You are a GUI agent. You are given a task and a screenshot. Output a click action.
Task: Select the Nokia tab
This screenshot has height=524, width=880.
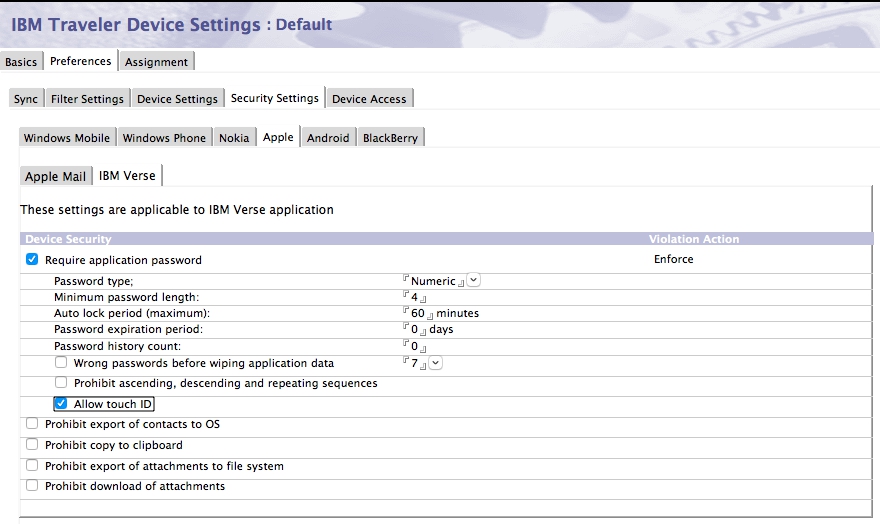[x=234, y=137]
